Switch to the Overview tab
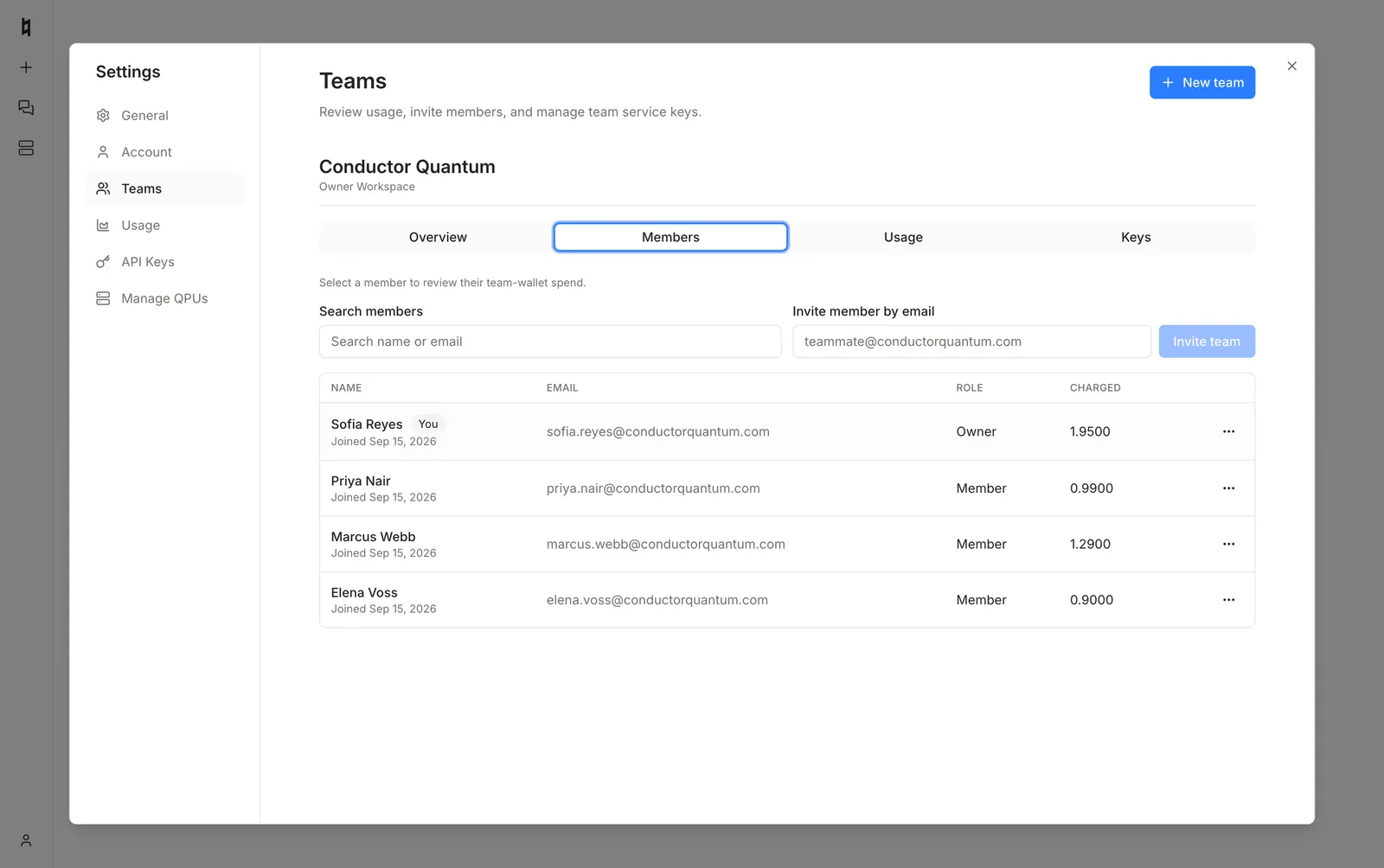 point(438,237)
